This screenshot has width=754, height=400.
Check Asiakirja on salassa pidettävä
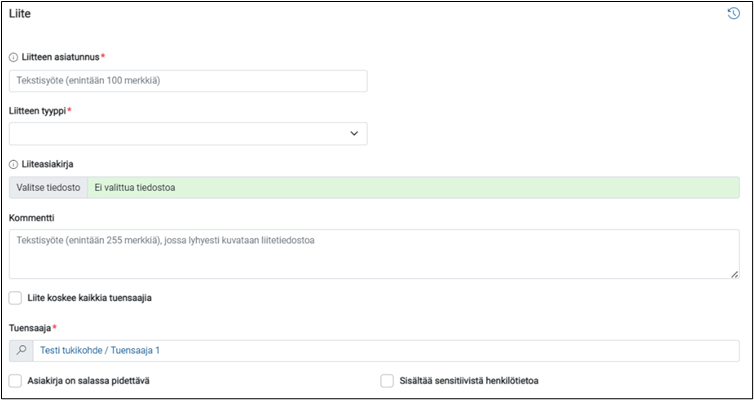[15, 381]
